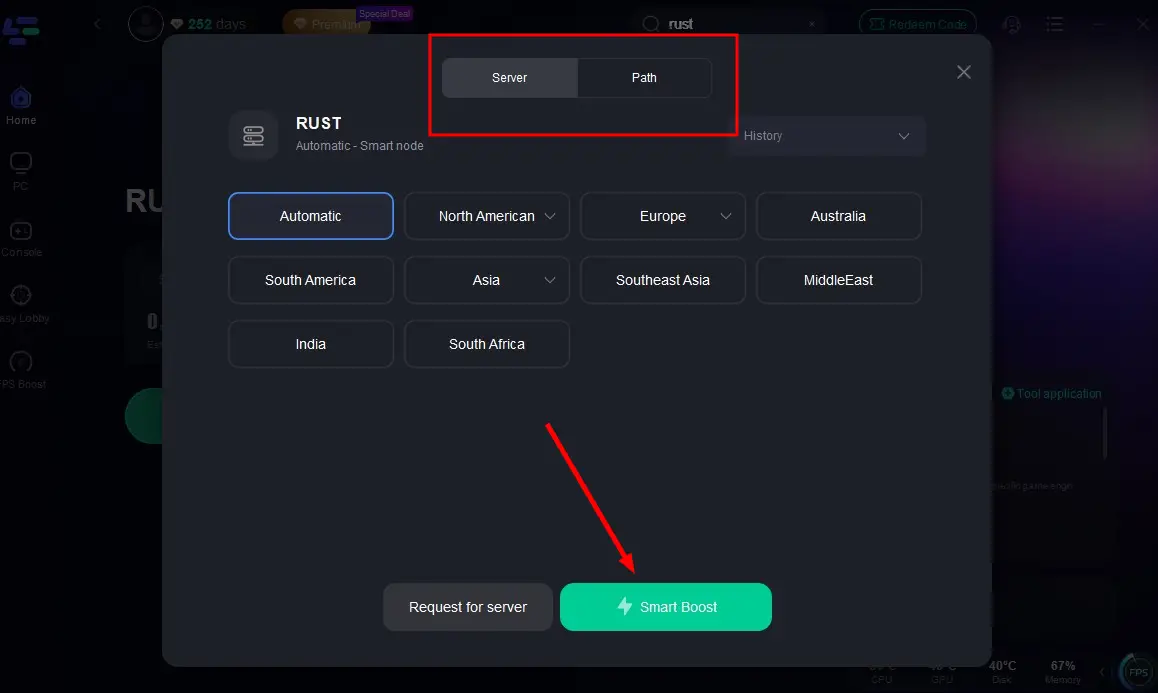Click the Disk 40°C readout
Image resolution: width=1158 pixels, height=693 pixels.
1002,672
